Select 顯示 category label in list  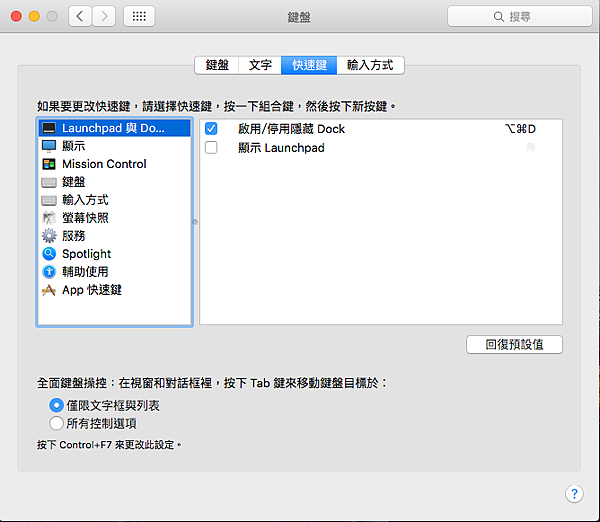[x=73, y=146]
